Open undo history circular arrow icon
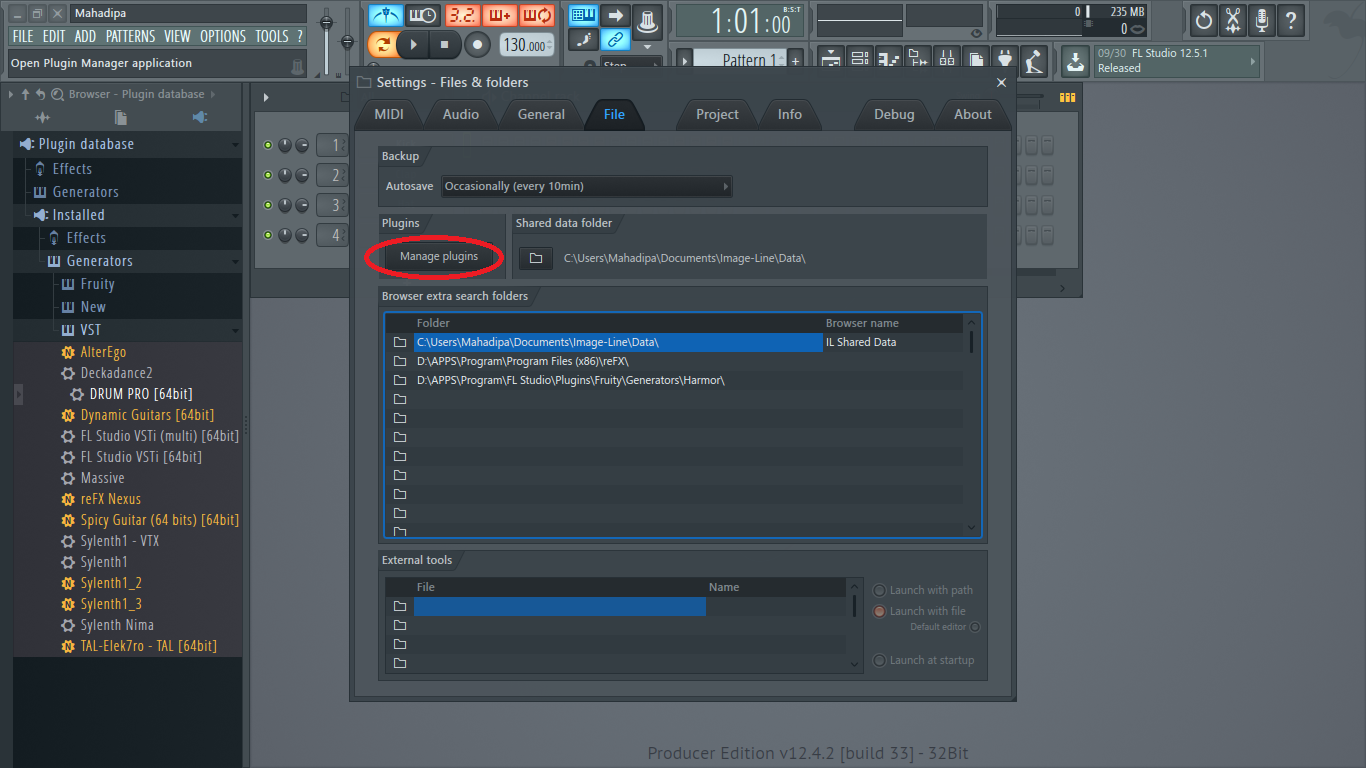The height and width of the screenshot is (768, 1366). [1204, 19]
